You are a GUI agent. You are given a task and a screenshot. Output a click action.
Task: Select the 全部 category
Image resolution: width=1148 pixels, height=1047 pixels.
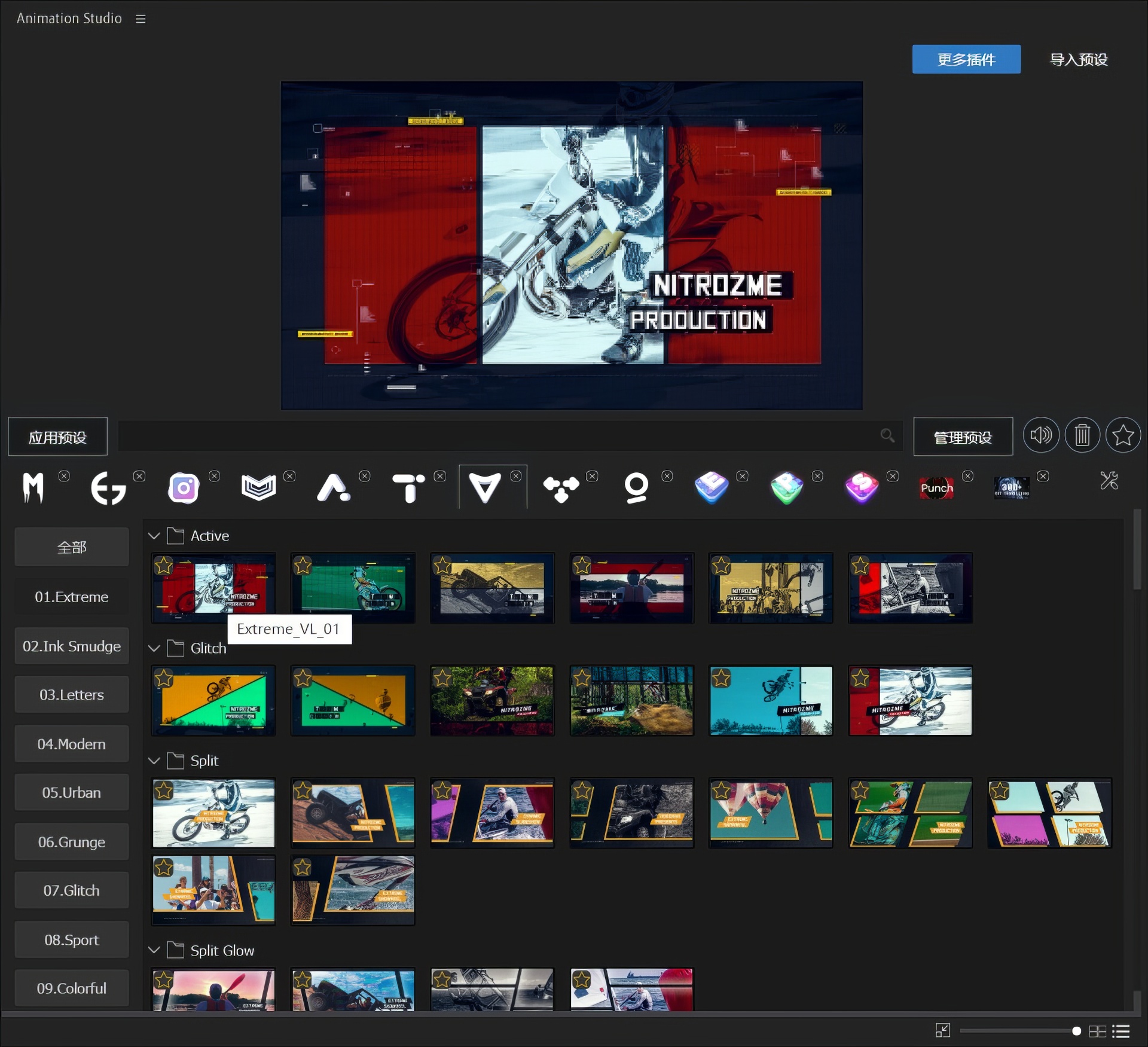pyautogui.click(x=72, y=547)
